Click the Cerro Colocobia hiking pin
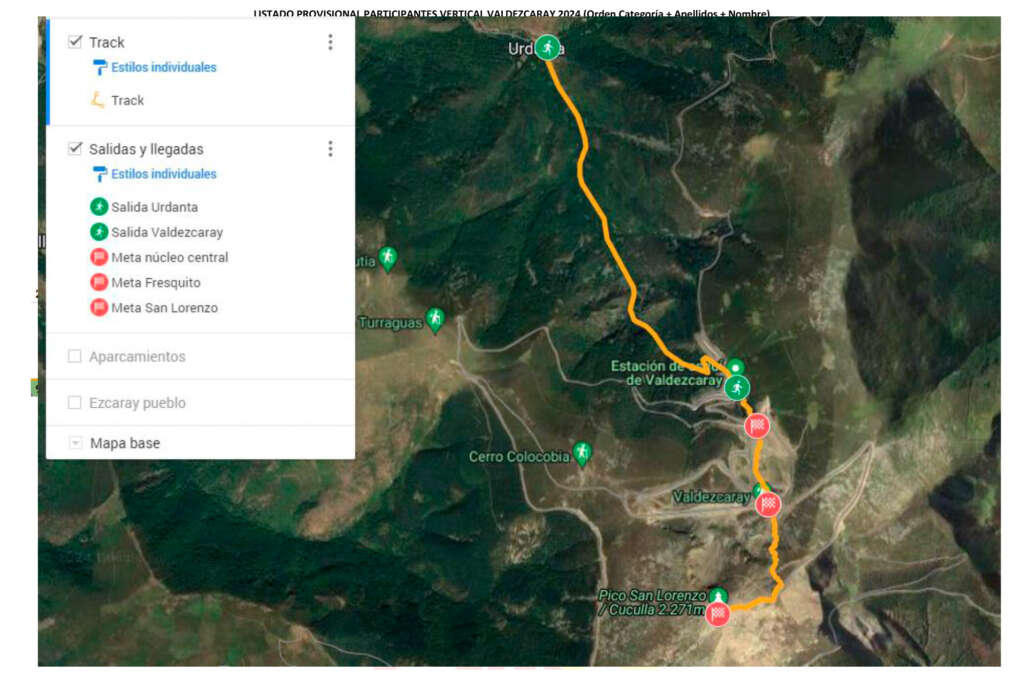This screenshot has width=1024, height=682. point(582,454)
